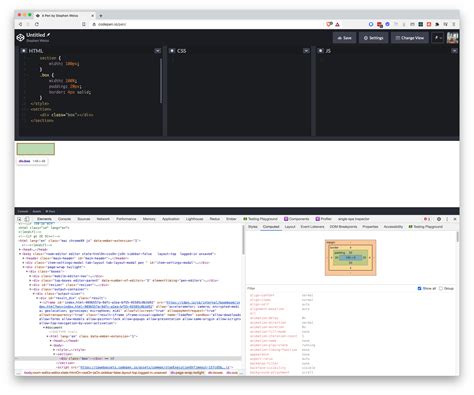Viewport: 474px width, 395px height.
Task: Expand the inner style element in DOM tree
Action: [54, 350]
